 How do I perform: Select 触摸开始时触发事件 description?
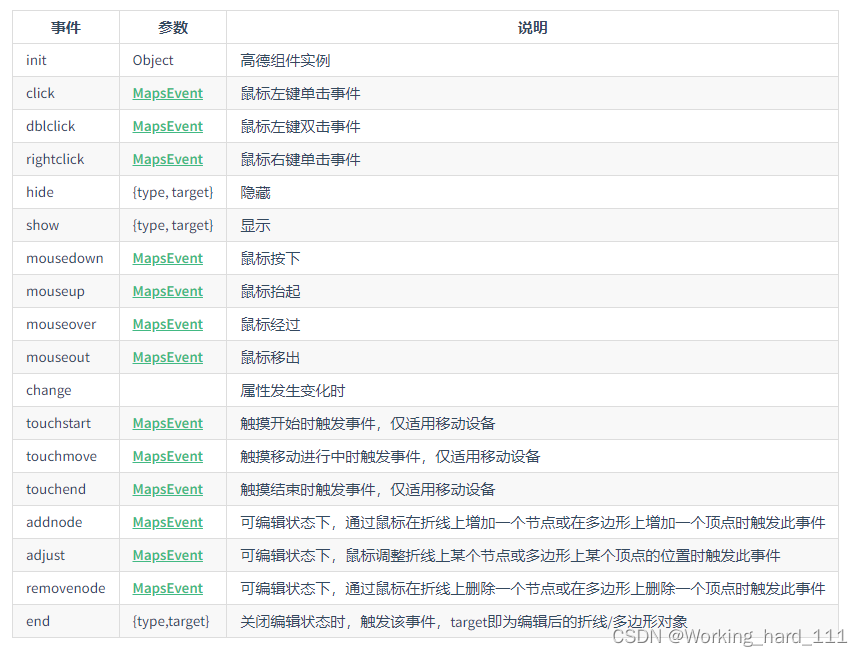pos(368,424)
